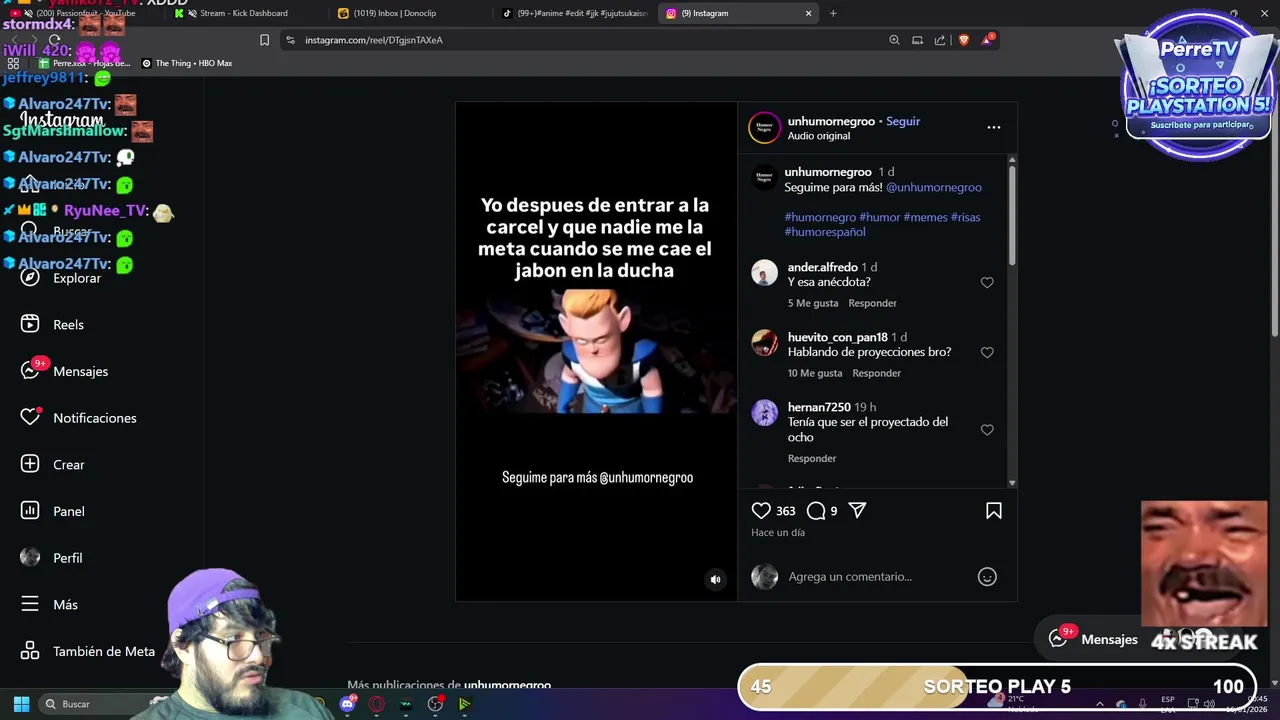Open the share page icon in address bar
1280x720 pixels.
point(940,40)
